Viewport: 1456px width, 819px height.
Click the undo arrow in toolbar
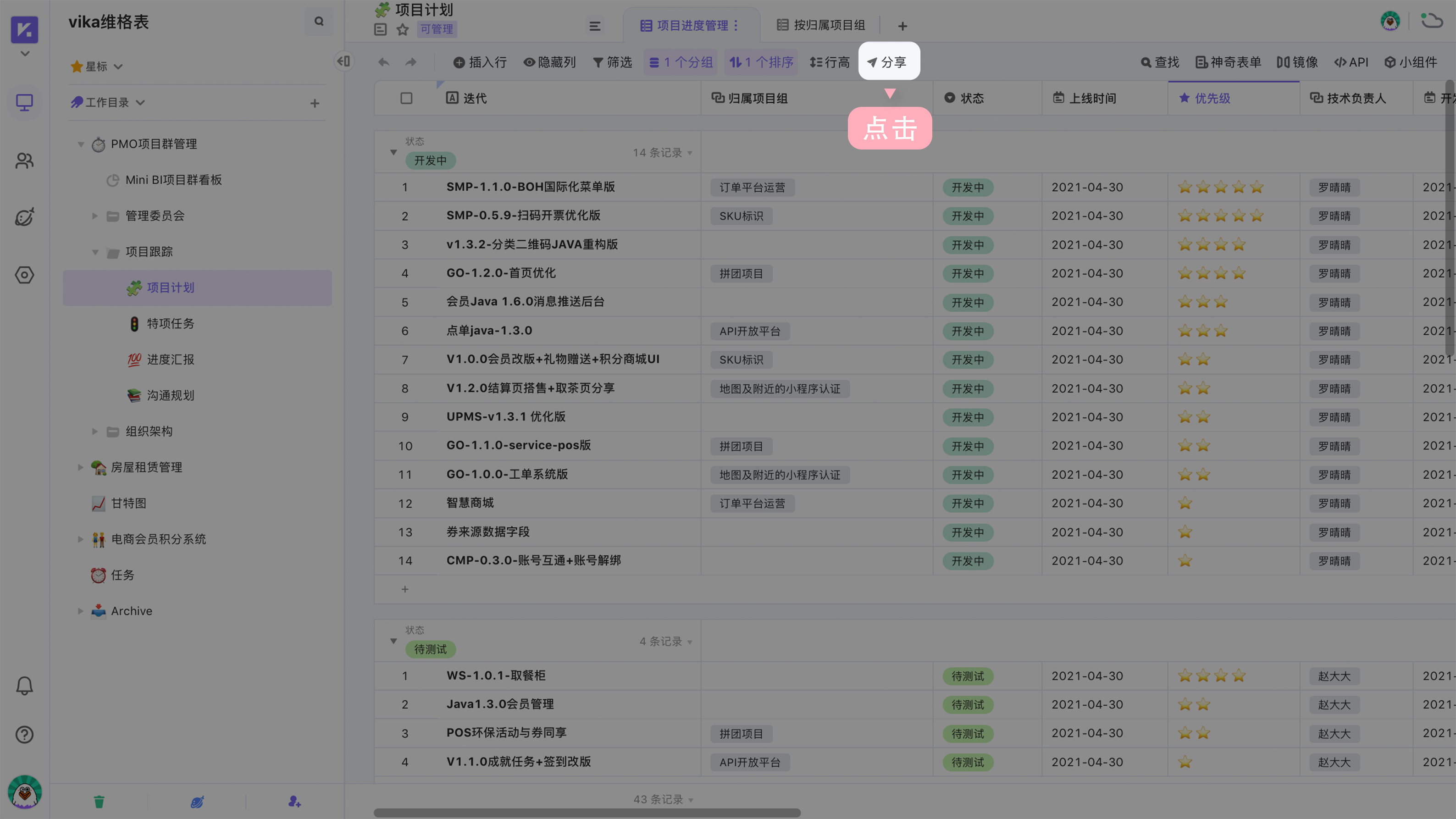pyautogui.click(x=384, y=62)
